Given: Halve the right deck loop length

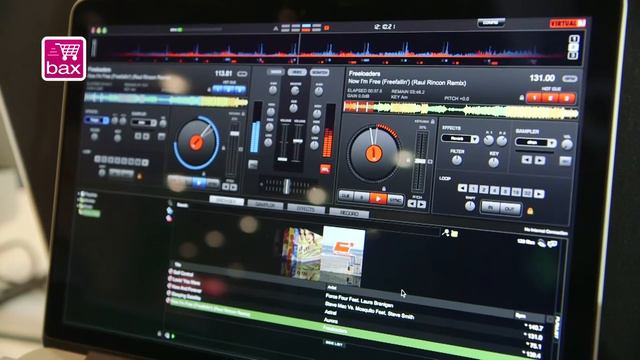Looking at the screenshot, I should coord(462,188).
